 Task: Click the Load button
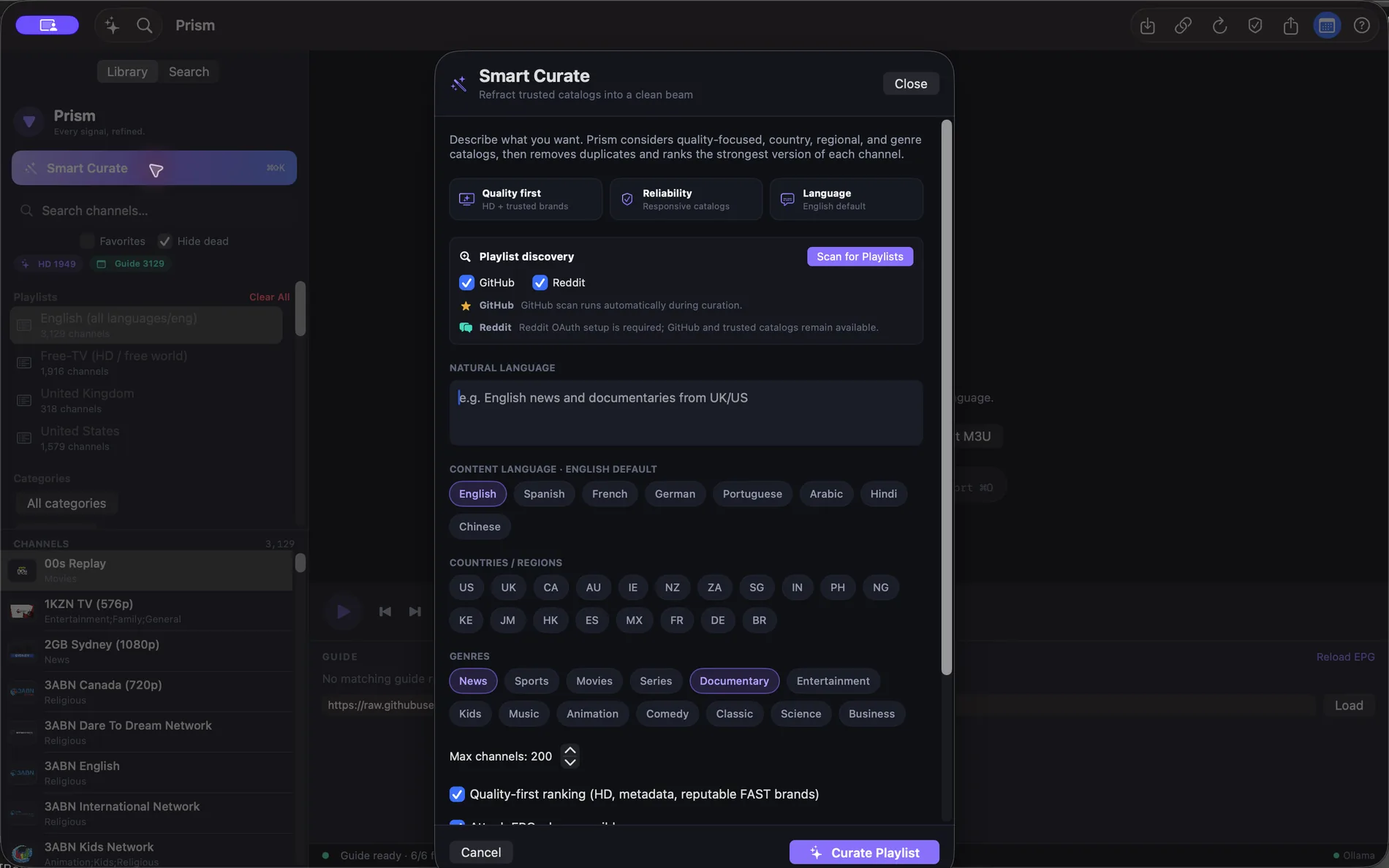1348,706
